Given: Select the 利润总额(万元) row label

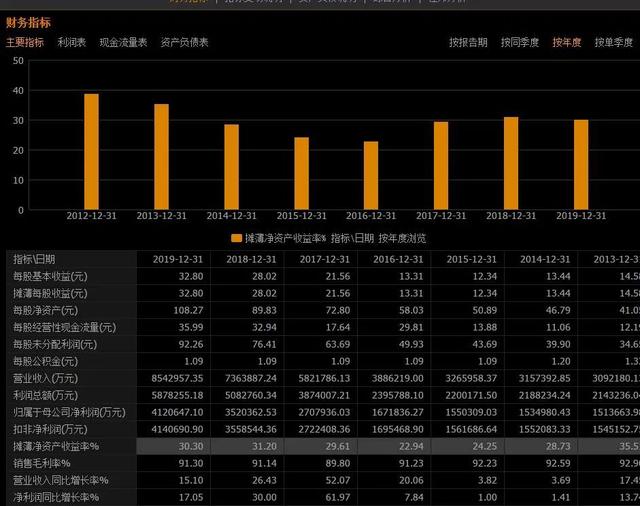Looking at the screenshot, I should [45, 395].
